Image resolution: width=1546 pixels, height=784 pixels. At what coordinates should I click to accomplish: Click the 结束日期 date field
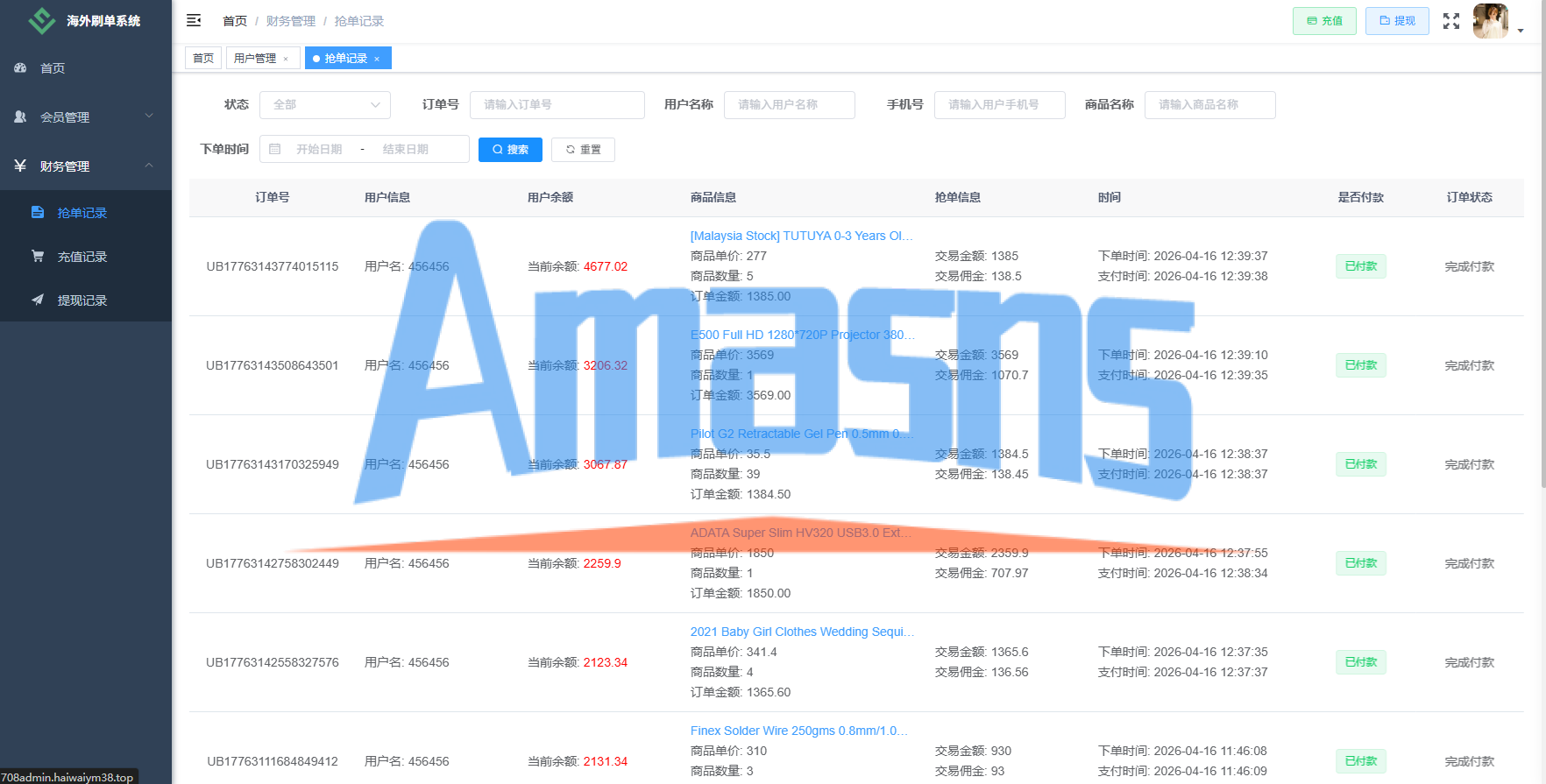click(x=406, y=149)
